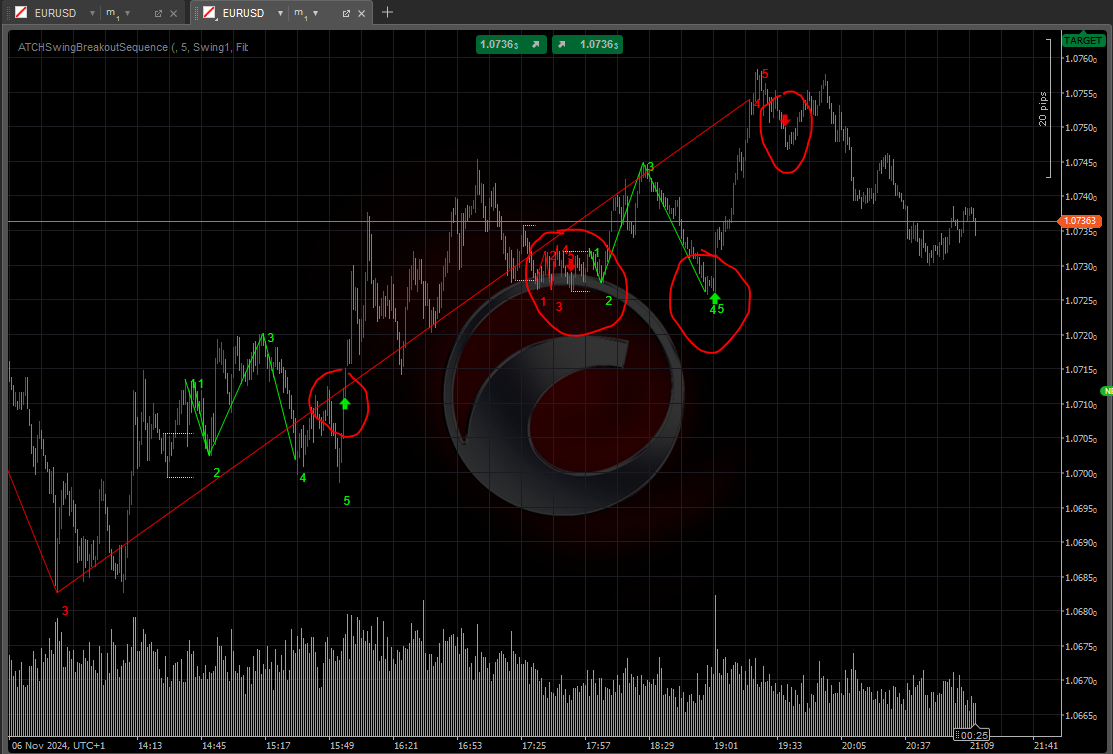
Task: Grab the drag handle of second EURUSD tab
Action: pos(197,13)
